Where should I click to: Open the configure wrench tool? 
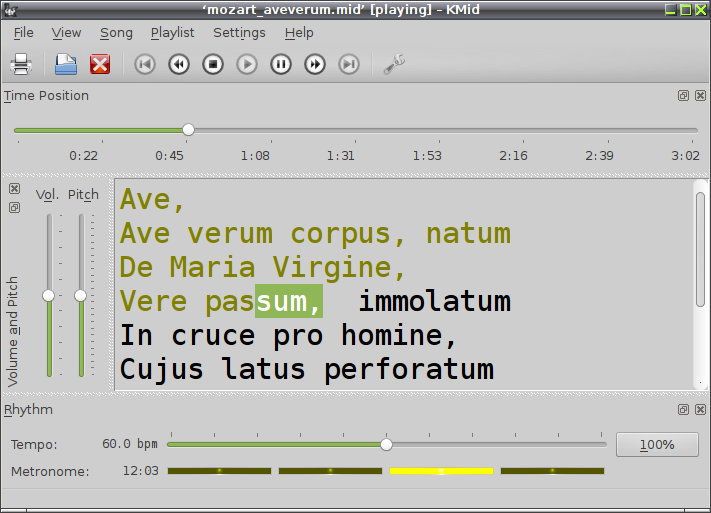point(394,64)
